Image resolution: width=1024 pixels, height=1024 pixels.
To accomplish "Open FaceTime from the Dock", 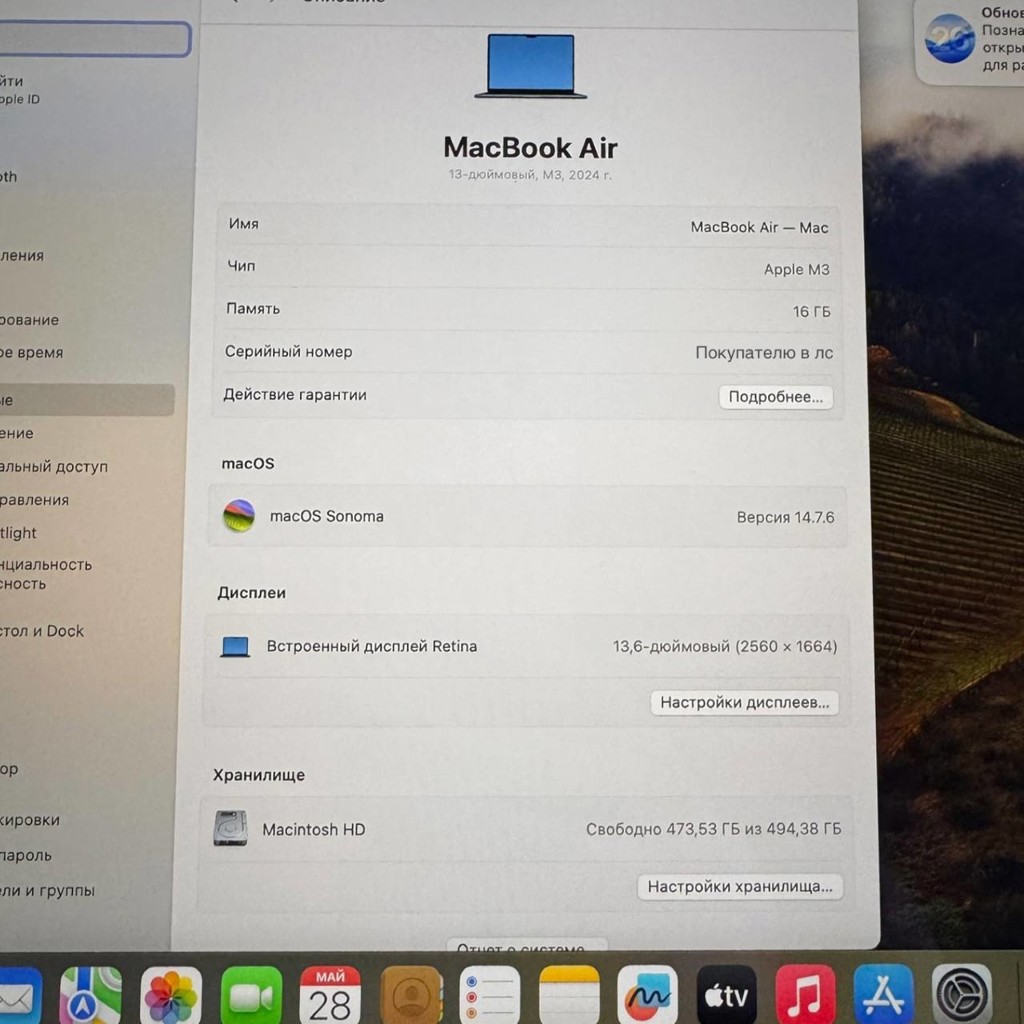I will (x=251, y=995).
